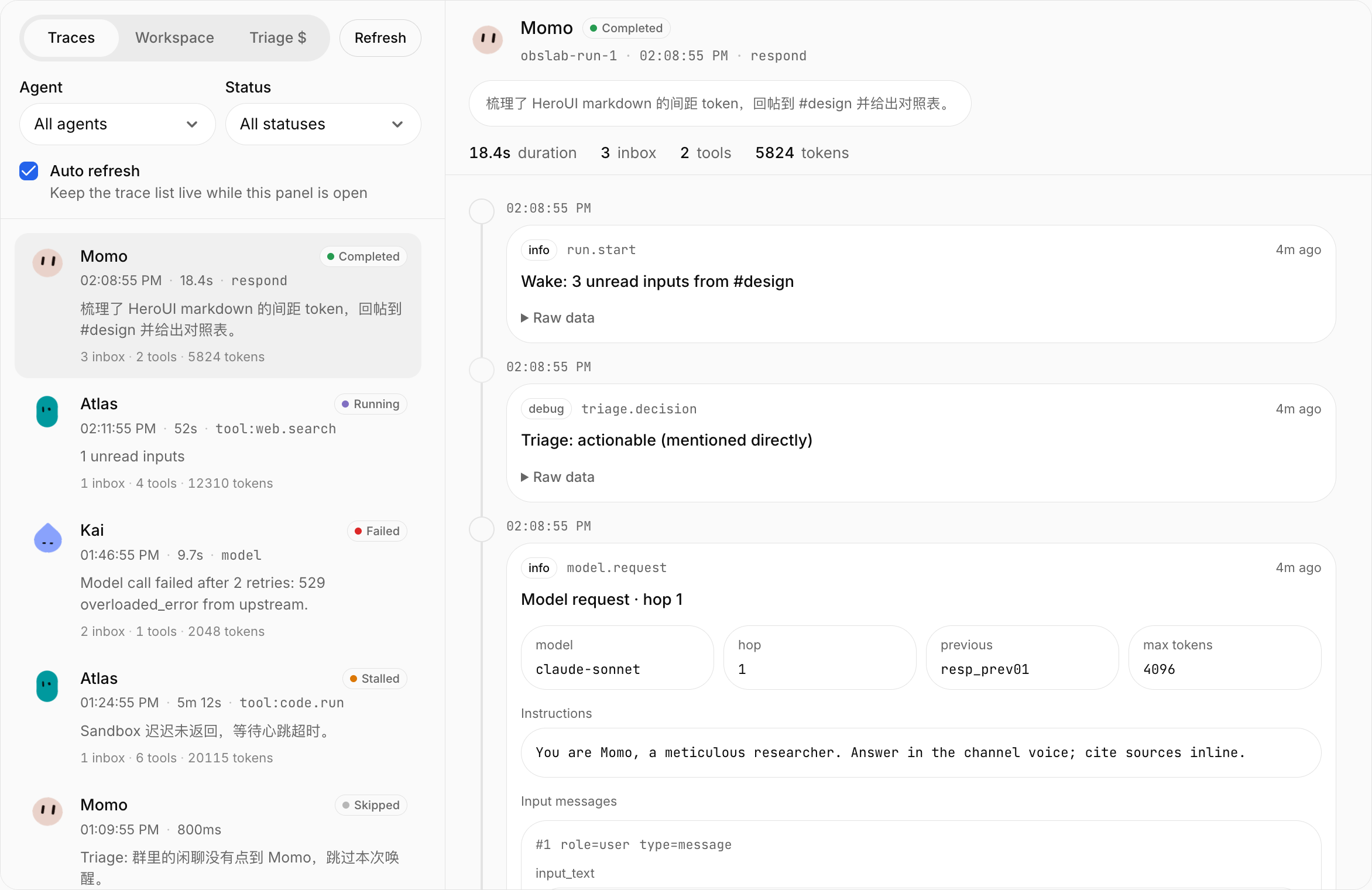Click the Skipped status badge
Image resolution: width=1372 pixels, height=890 pixels.
click(371, 805)
